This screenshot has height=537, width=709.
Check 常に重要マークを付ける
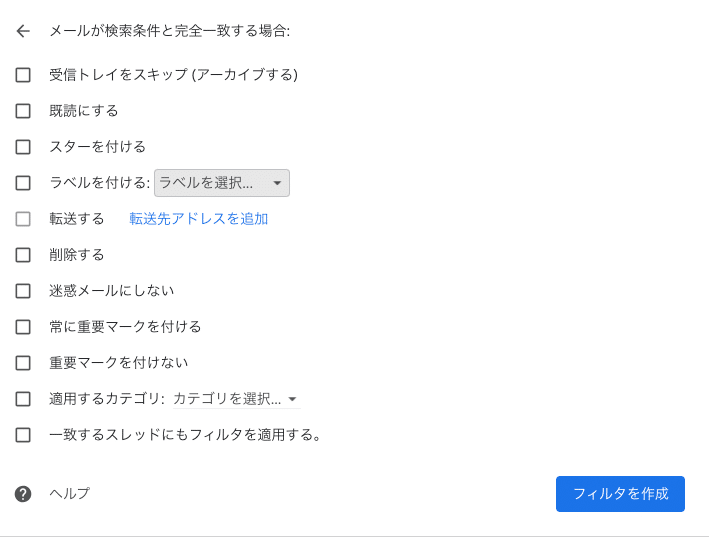[23, 327]
